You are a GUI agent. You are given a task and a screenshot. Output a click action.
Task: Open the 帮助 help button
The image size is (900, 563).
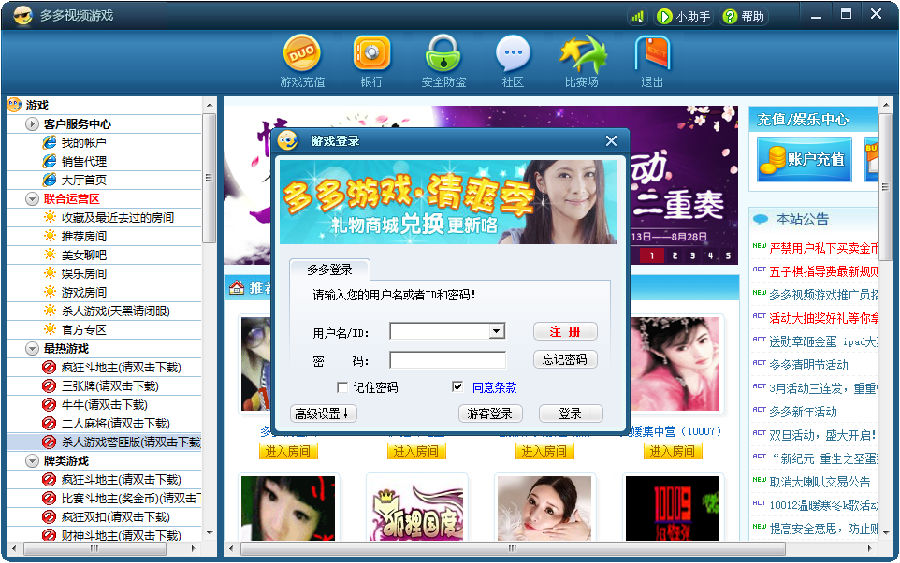(x=744, y=16)
